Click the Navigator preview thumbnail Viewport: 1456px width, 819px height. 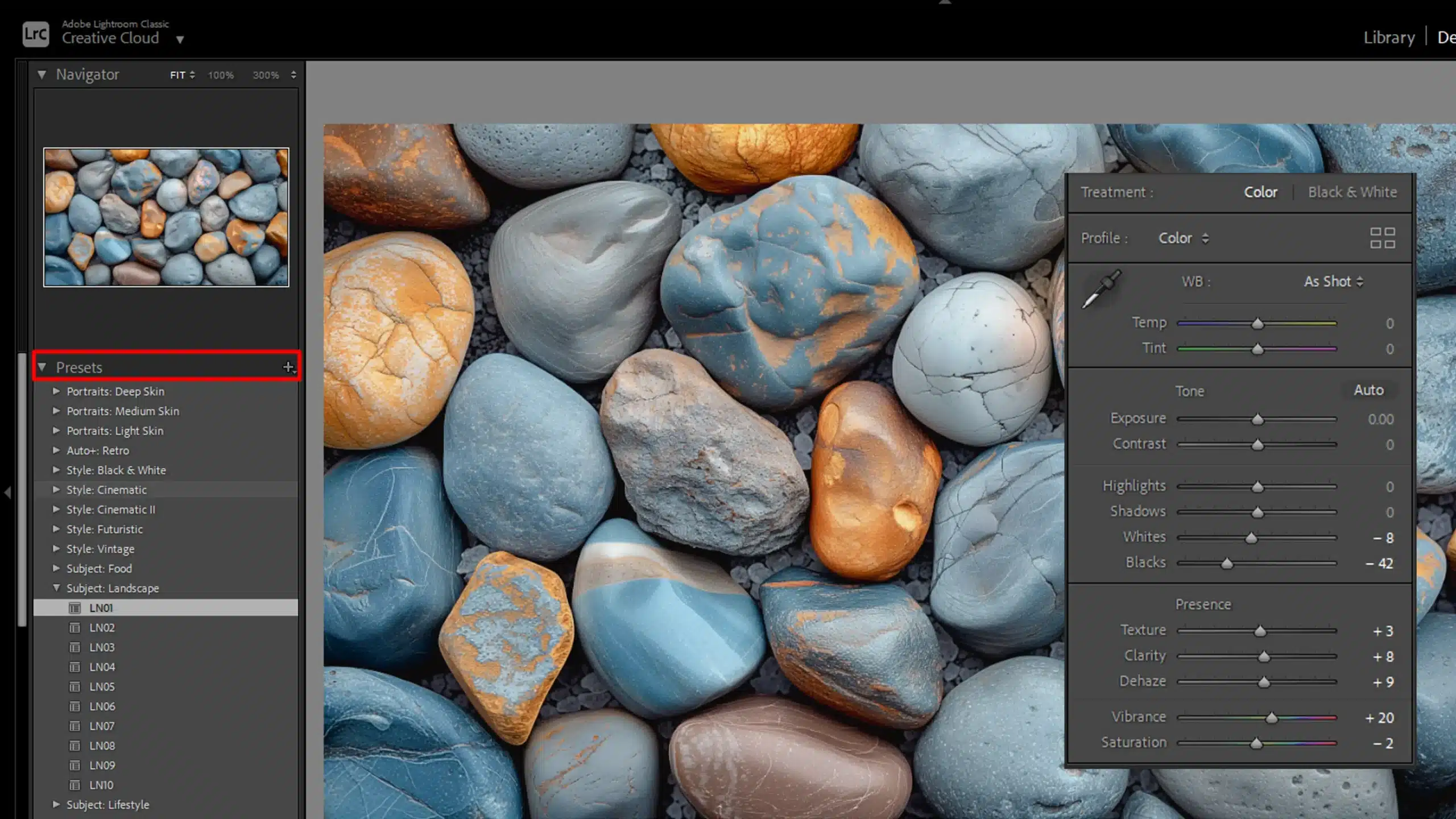tap(166, 217)
